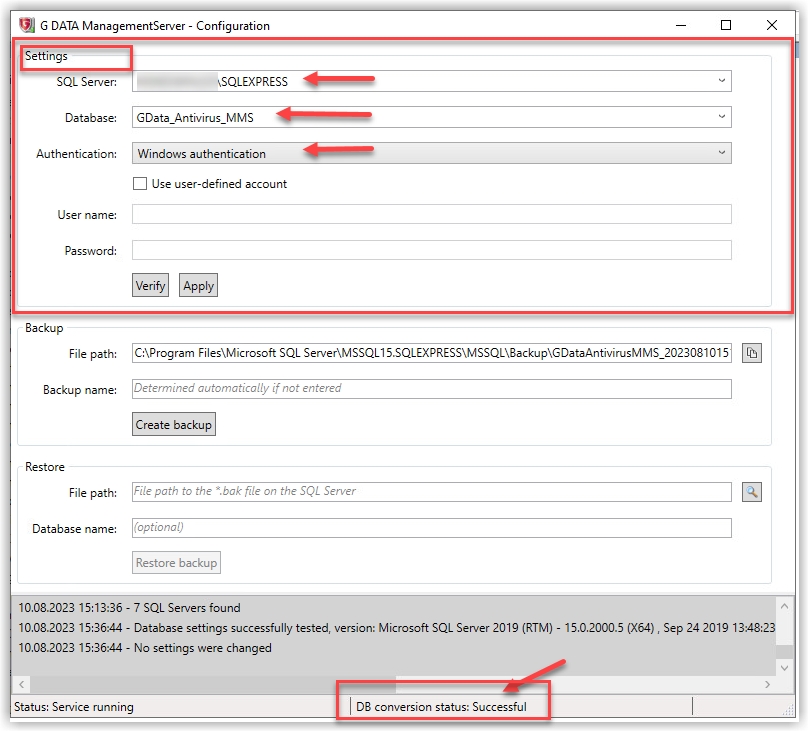
Task: Click the Apply button
Action: click(x=198, y=286)
